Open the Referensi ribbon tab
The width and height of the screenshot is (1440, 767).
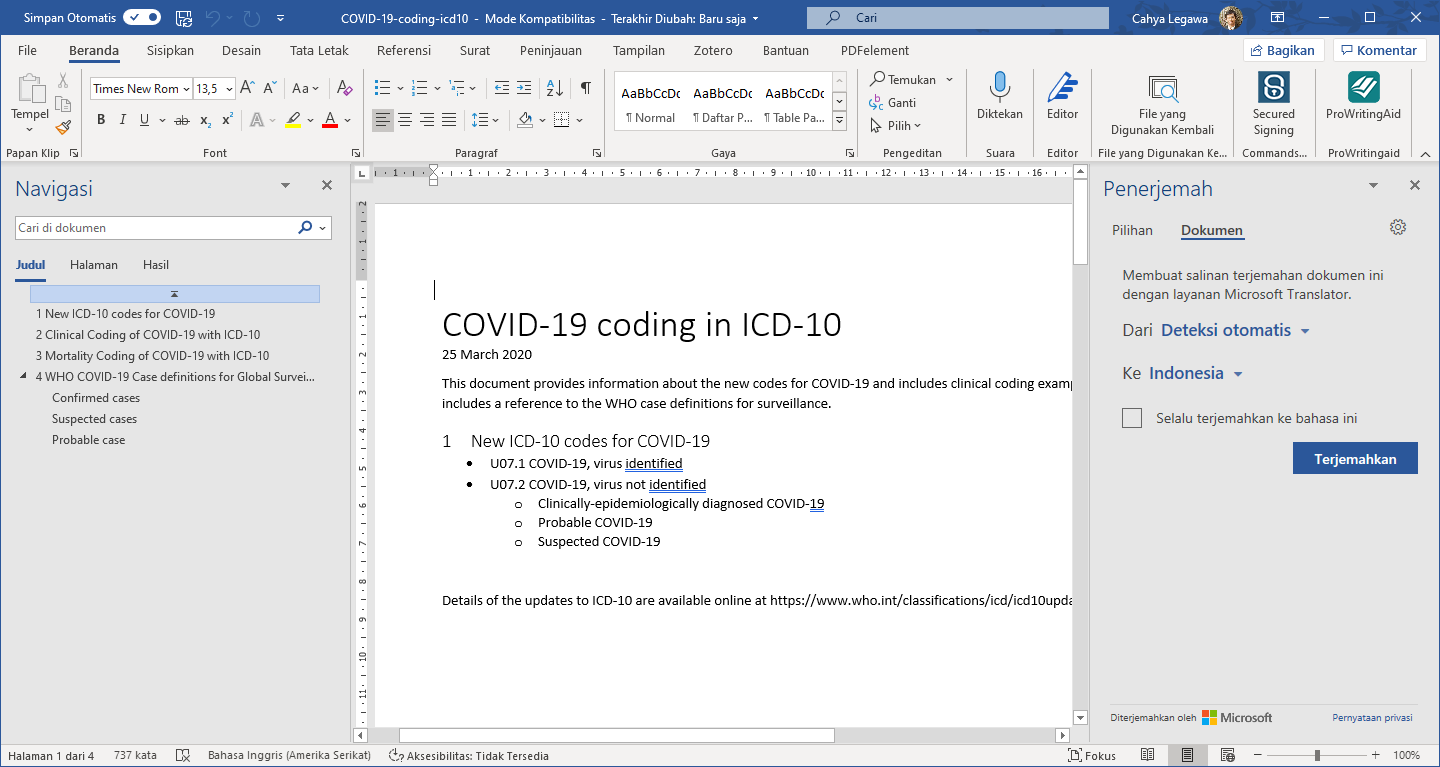tap(403, 50)
